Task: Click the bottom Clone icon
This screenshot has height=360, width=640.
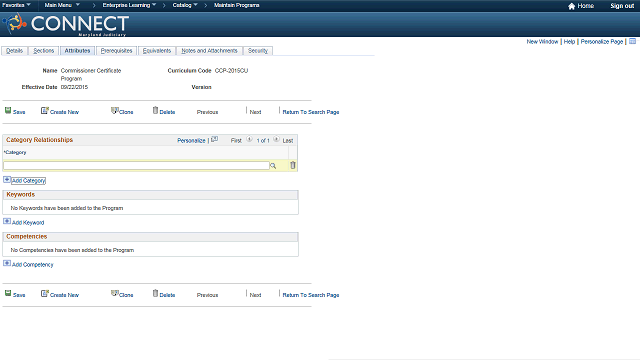Action: [x=115, y=293]
